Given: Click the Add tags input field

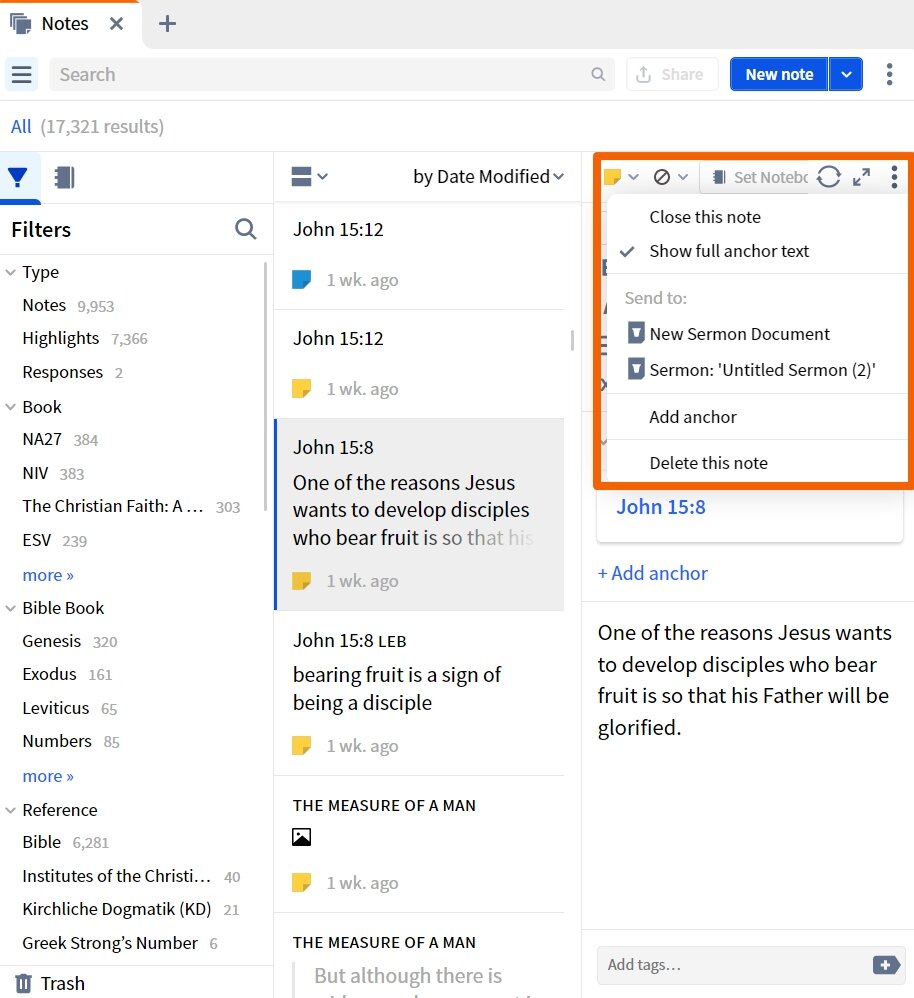Looking at the screenshot, I should click(x=732, y=965).
